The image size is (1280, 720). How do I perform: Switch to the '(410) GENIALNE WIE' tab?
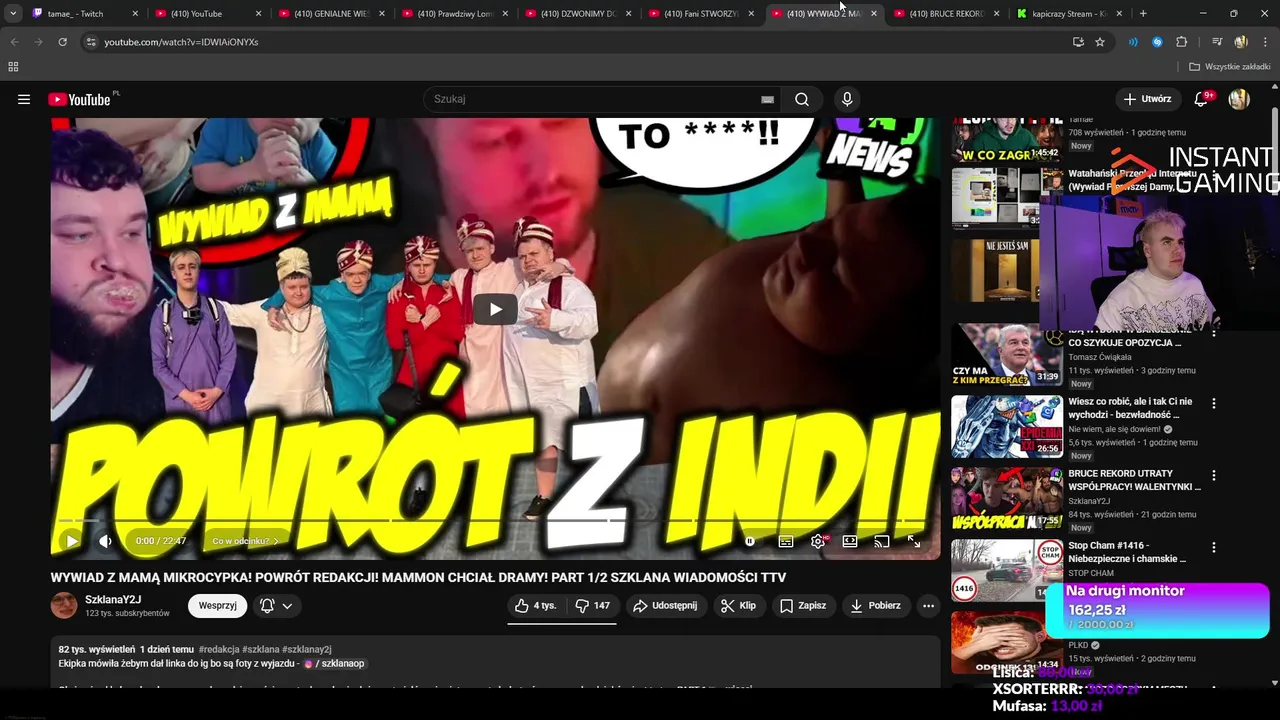331,14
